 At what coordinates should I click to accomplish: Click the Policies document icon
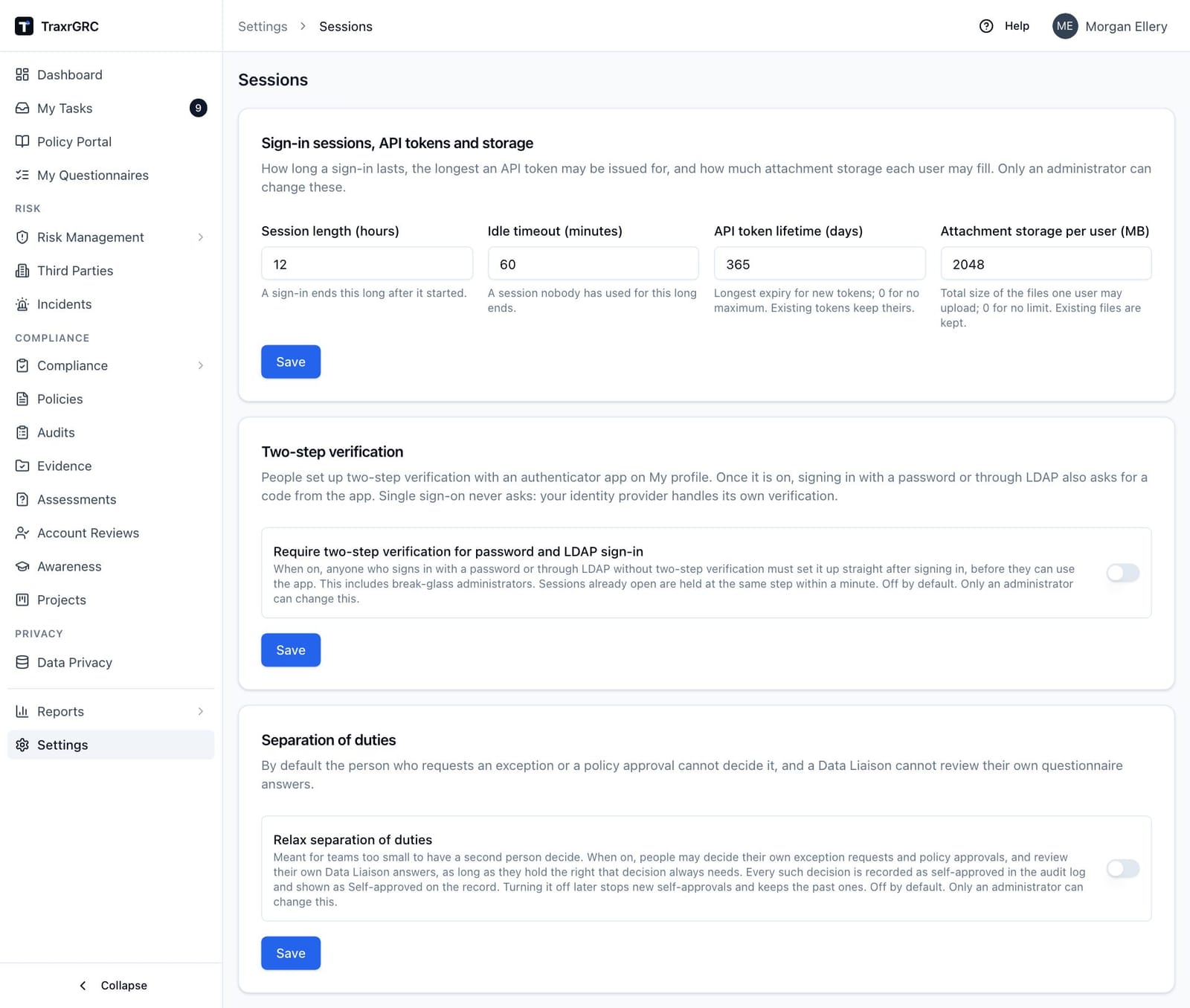(22, 399)
